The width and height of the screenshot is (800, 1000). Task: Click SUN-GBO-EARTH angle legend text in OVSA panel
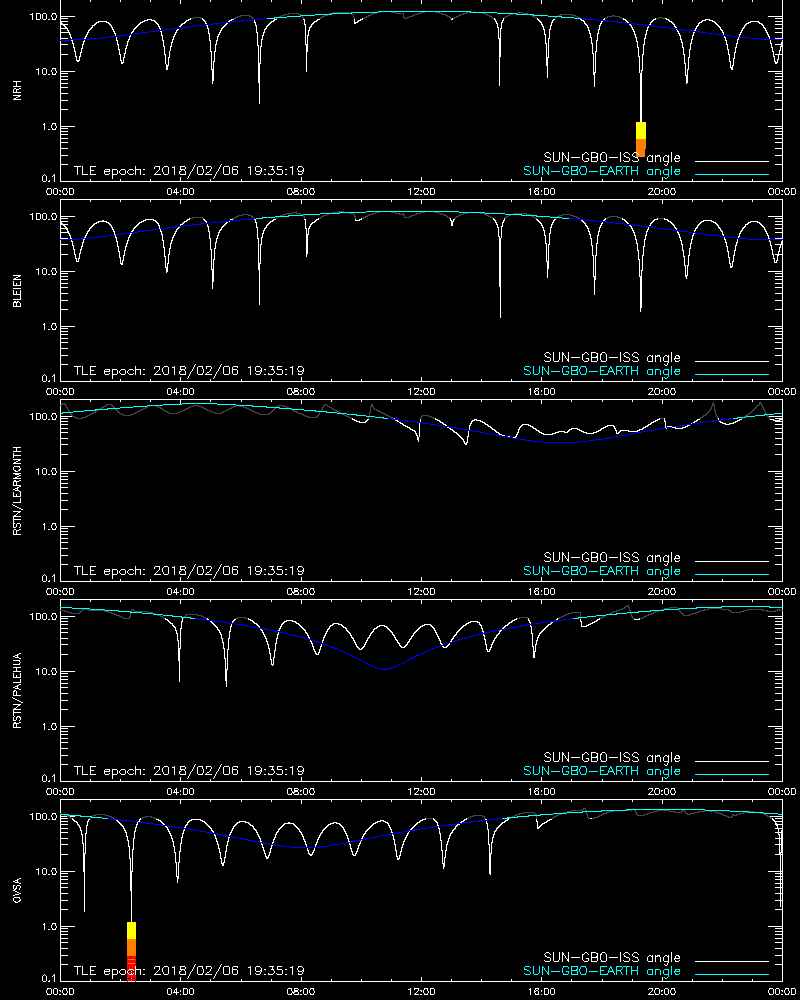pos(602,971)
